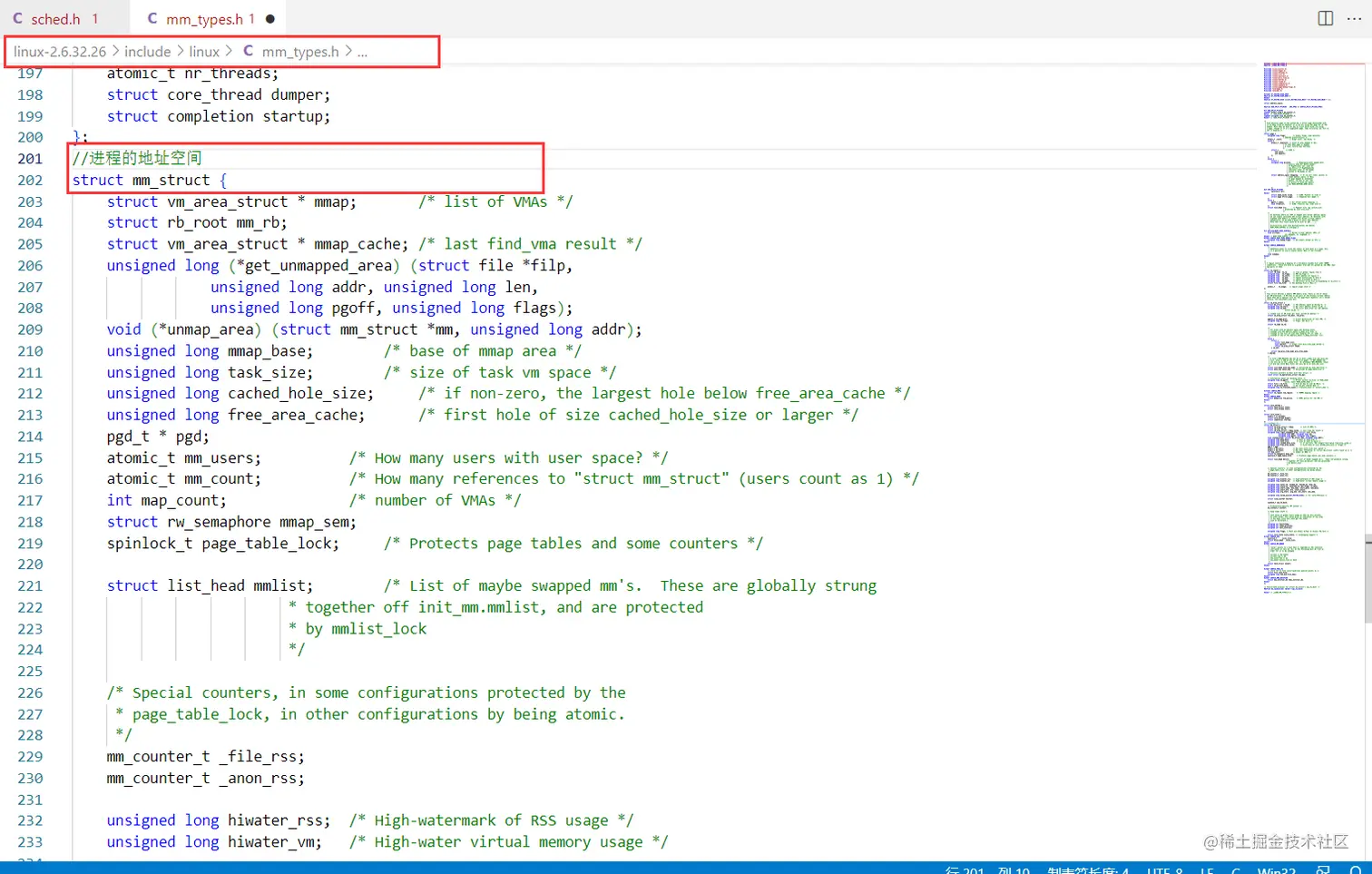Click hiwater_vm on line 233
This screenshot has width=1372, height=874.
pos(270,842)
